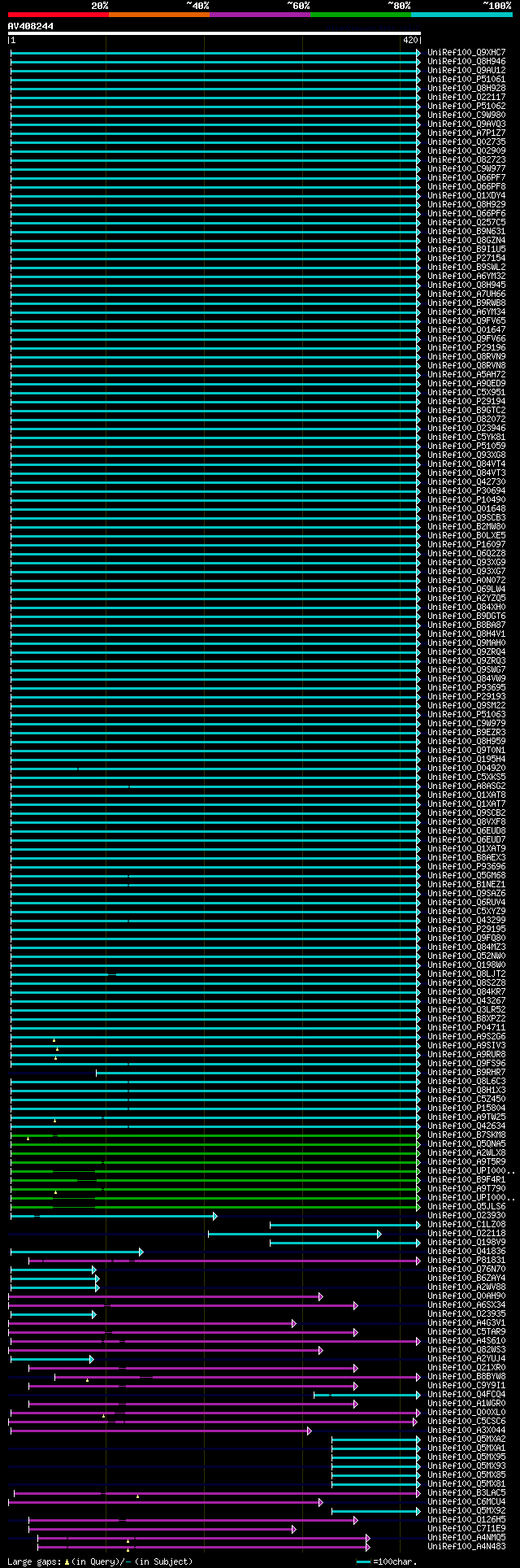The image size is (520, 1568).
Task: View the UniRef100_B9F4R1 hit
Action: [x=466, y=1180]
